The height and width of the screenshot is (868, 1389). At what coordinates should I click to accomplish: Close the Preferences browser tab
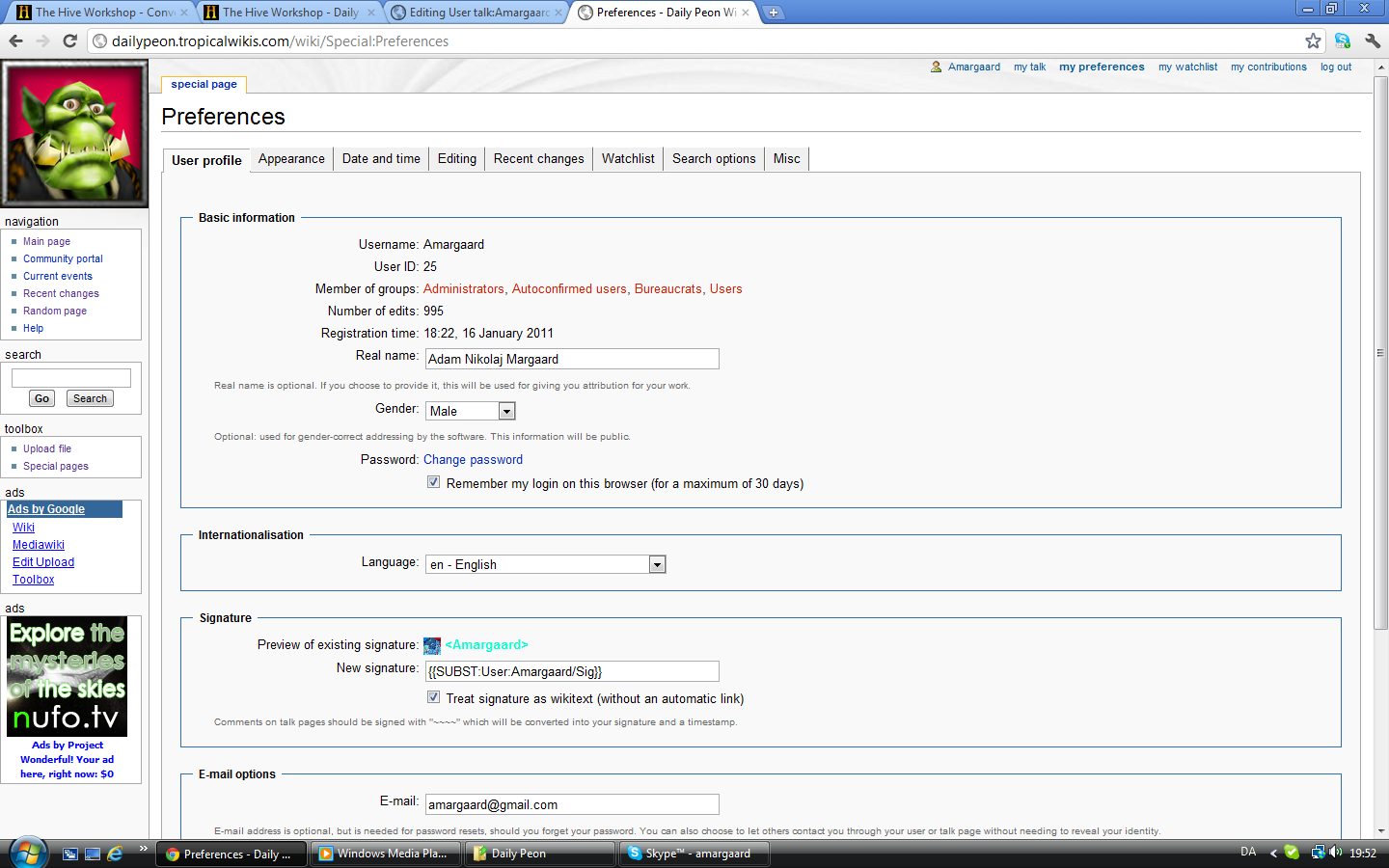pyautogui.click(x=746, y=13)
